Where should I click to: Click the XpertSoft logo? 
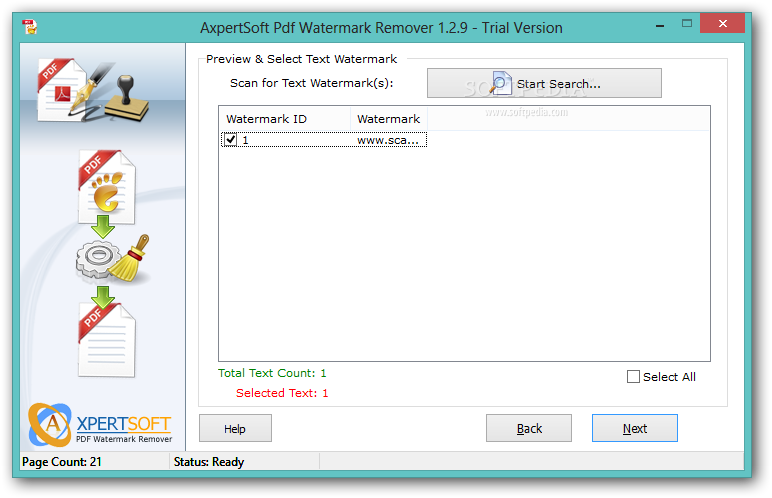[100, 424]
